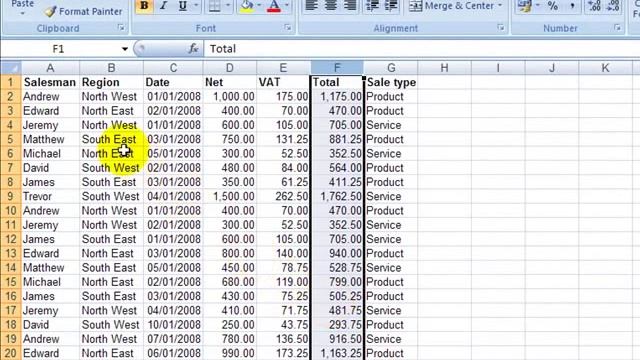The height and width of the screenshot is (360, 640).
Task: Toggle Bold formatting
Action: click(144, 6)
